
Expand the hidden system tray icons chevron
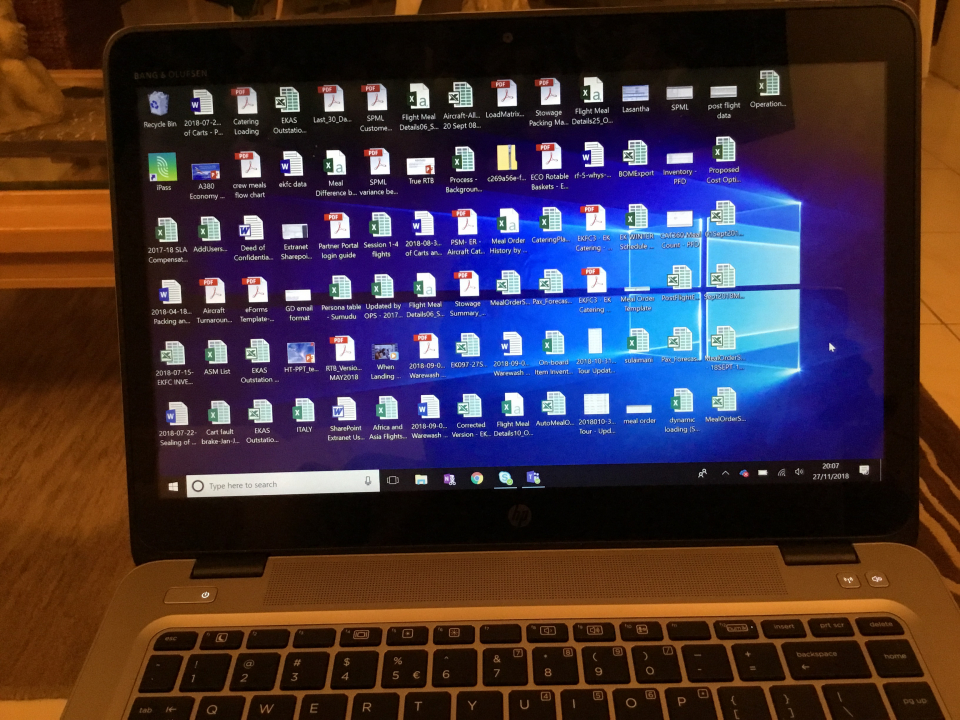[x=725, y=473]
